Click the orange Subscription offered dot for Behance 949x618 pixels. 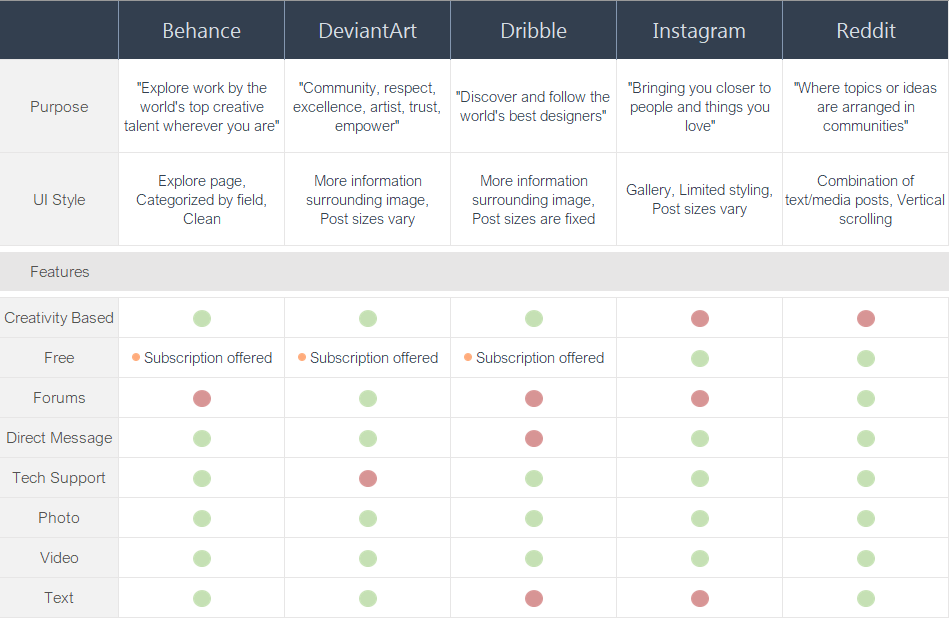point(136,357)
